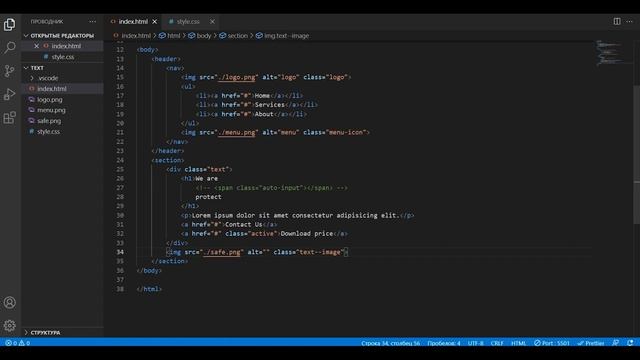Open the Search view in activity bar
This screenshot has width=640, height=360.
(x=9, y=48)
